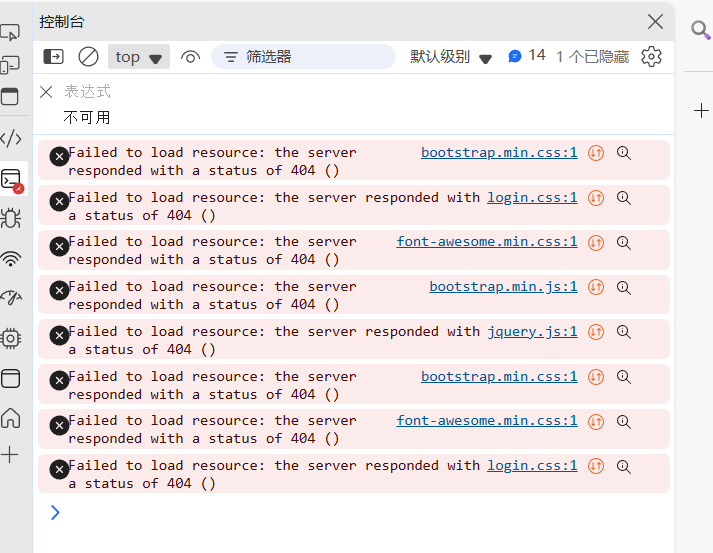The width and height of the screenshot is (713, 553).
Task: Open the search magnifier at right edge
Action: pyautogui.click(x=700, y=30)
